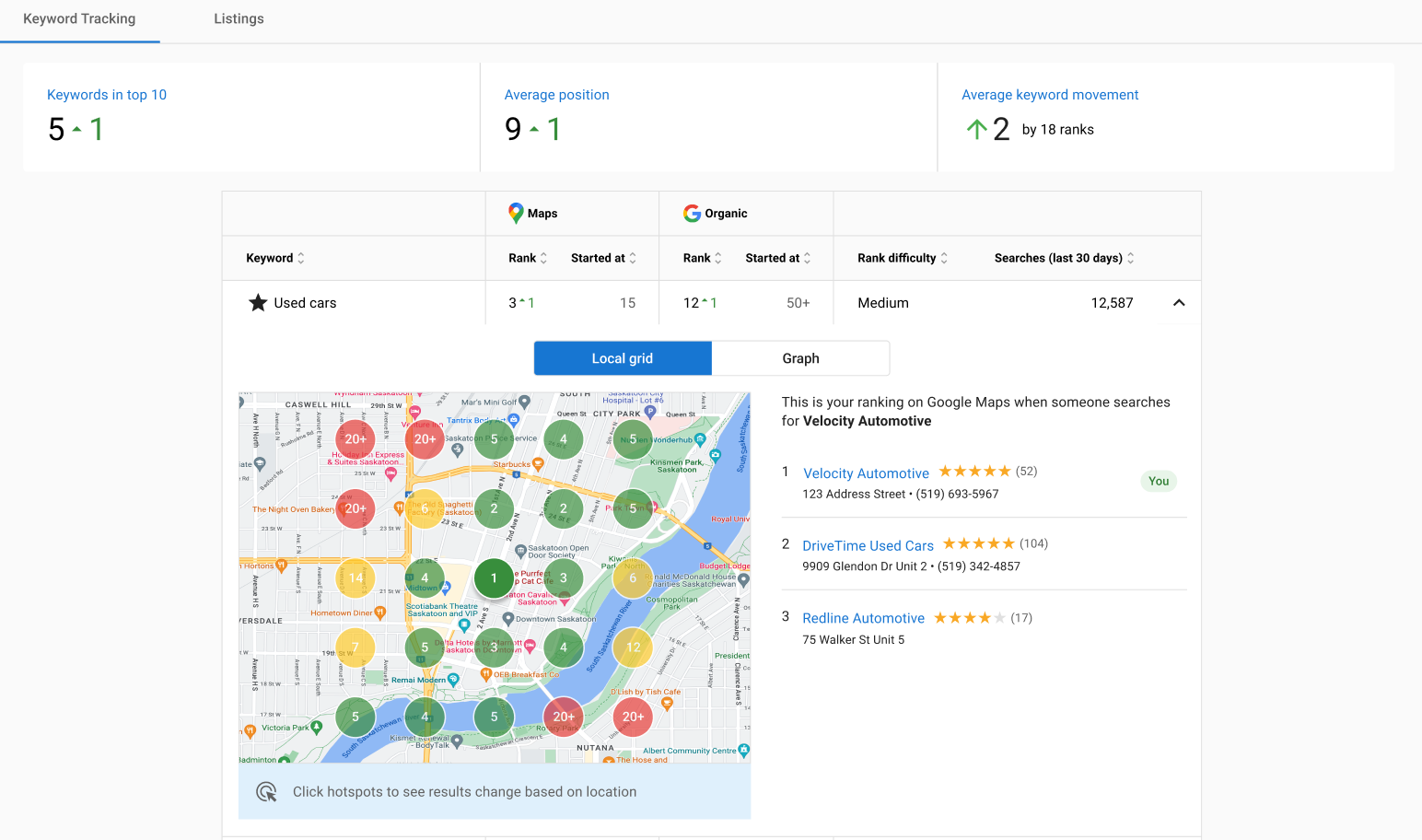Click the Remai Modern museum pin
The width and height of the screenshot is (1422, 840).
pyautogui.click(x=453, y=680)
